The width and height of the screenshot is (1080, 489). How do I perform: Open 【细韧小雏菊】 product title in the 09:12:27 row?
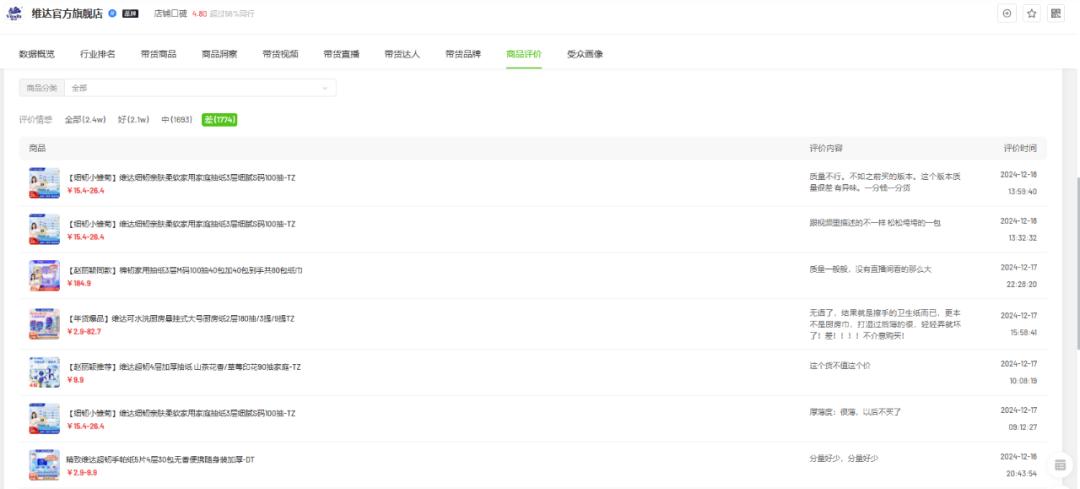click(181, 413)
